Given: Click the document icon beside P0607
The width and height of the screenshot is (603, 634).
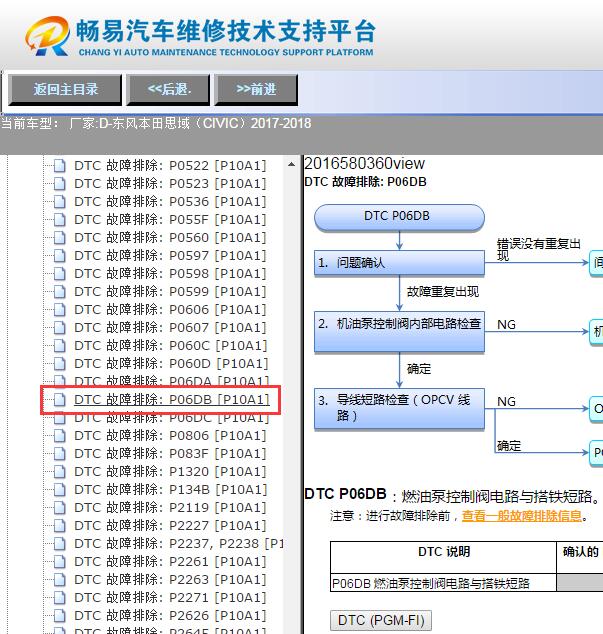Looking at the screenshot, I should [59, 328].
